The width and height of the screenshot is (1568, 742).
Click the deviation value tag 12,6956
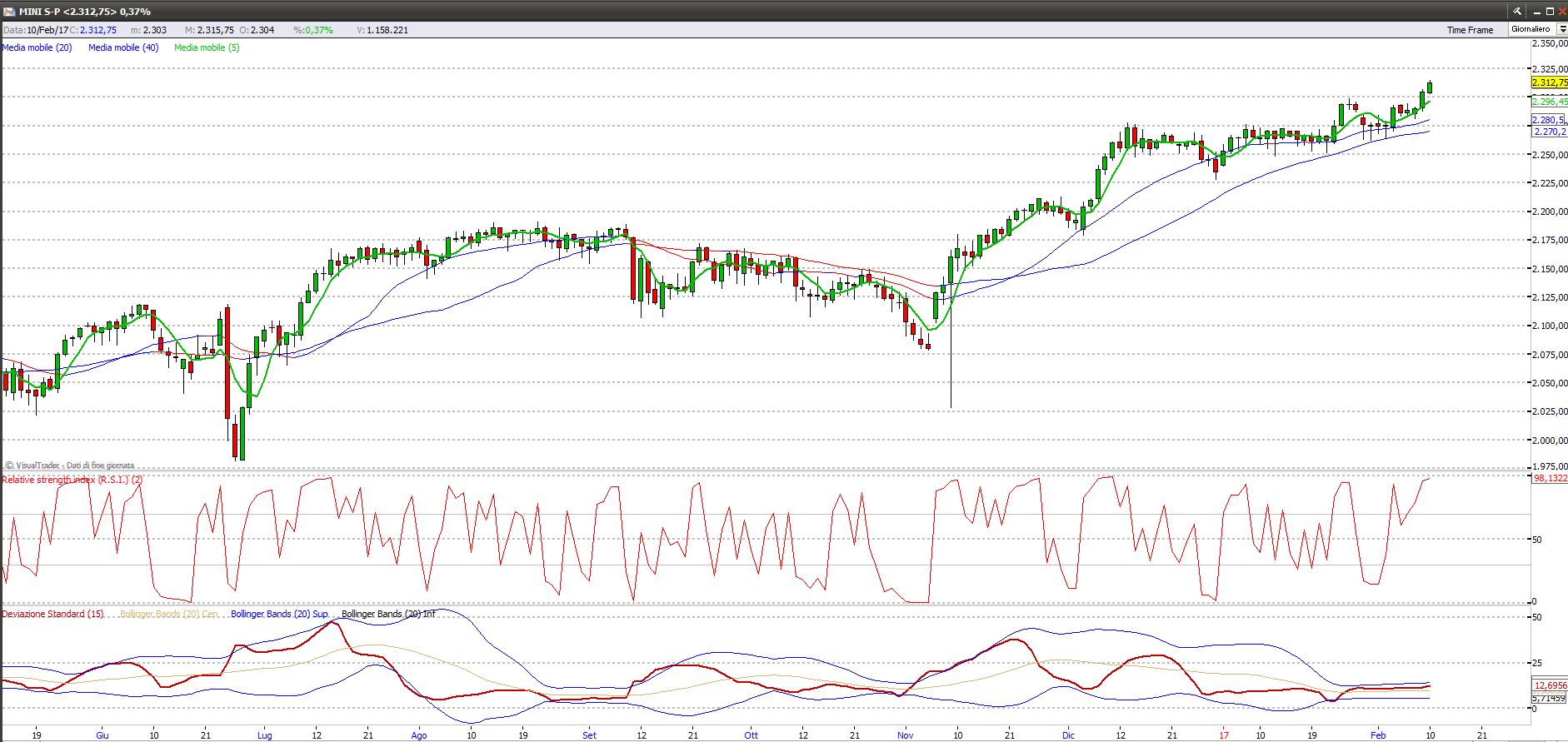point(1550,685)
